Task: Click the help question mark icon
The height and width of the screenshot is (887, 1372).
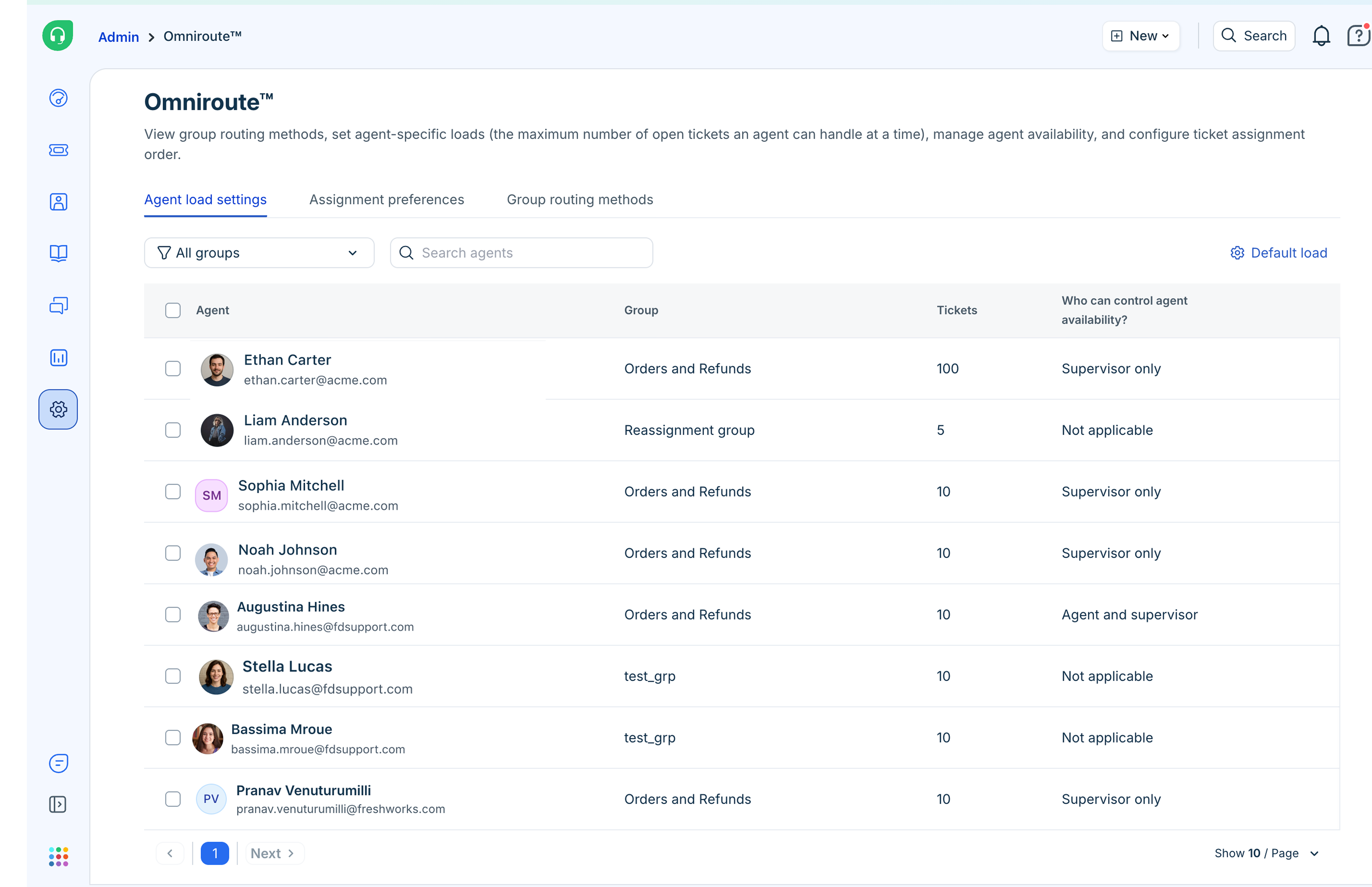Action: [1358, 36]
